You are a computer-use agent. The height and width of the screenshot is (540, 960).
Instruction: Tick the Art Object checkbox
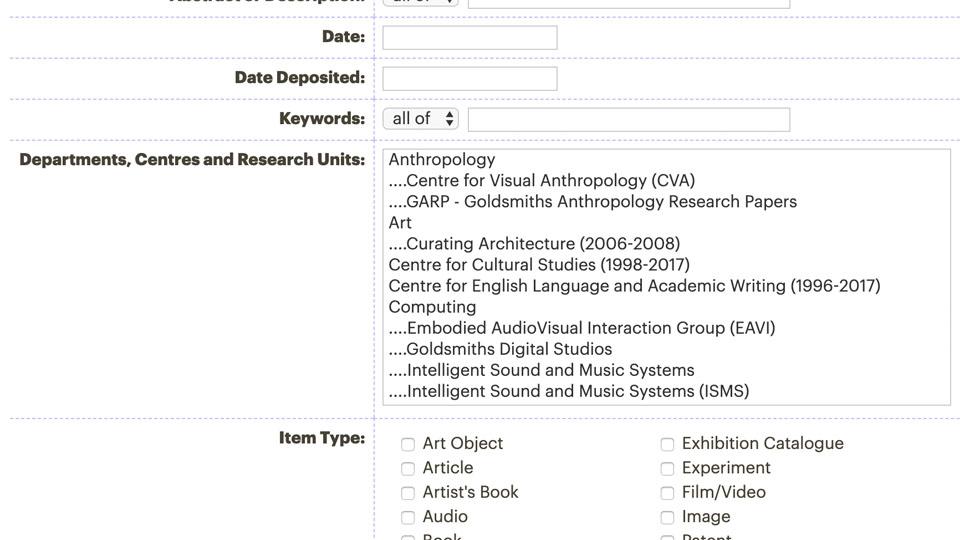[x=408, y=444]
